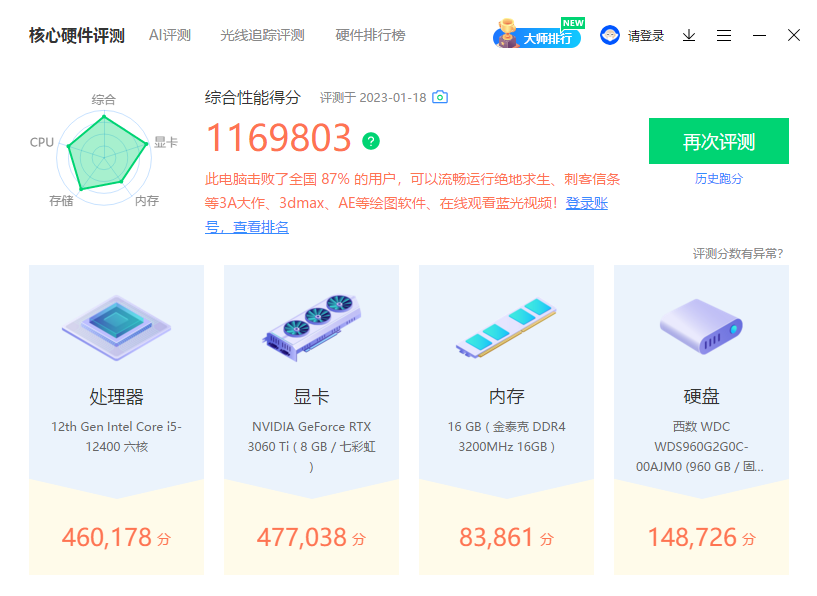The image size is (817, 596).
Task: Click the 西数 WDC WDS960G2G0C disk text
Action: click(700, 446)
